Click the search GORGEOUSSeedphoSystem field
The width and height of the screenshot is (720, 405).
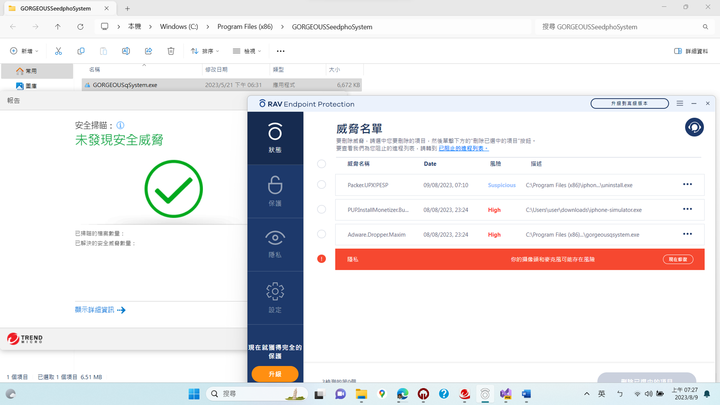[x=623, y=27]
